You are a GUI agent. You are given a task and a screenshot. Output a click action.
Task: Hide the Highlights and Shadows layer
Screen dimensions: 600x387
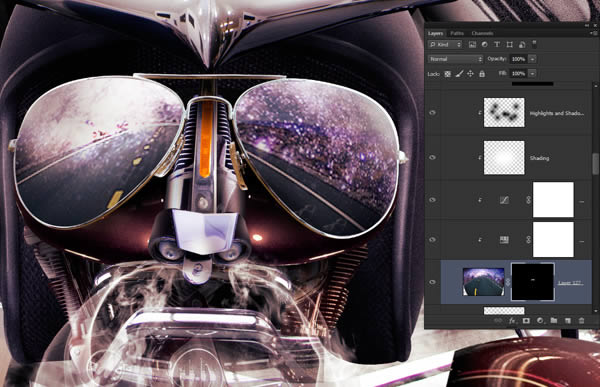432,113
